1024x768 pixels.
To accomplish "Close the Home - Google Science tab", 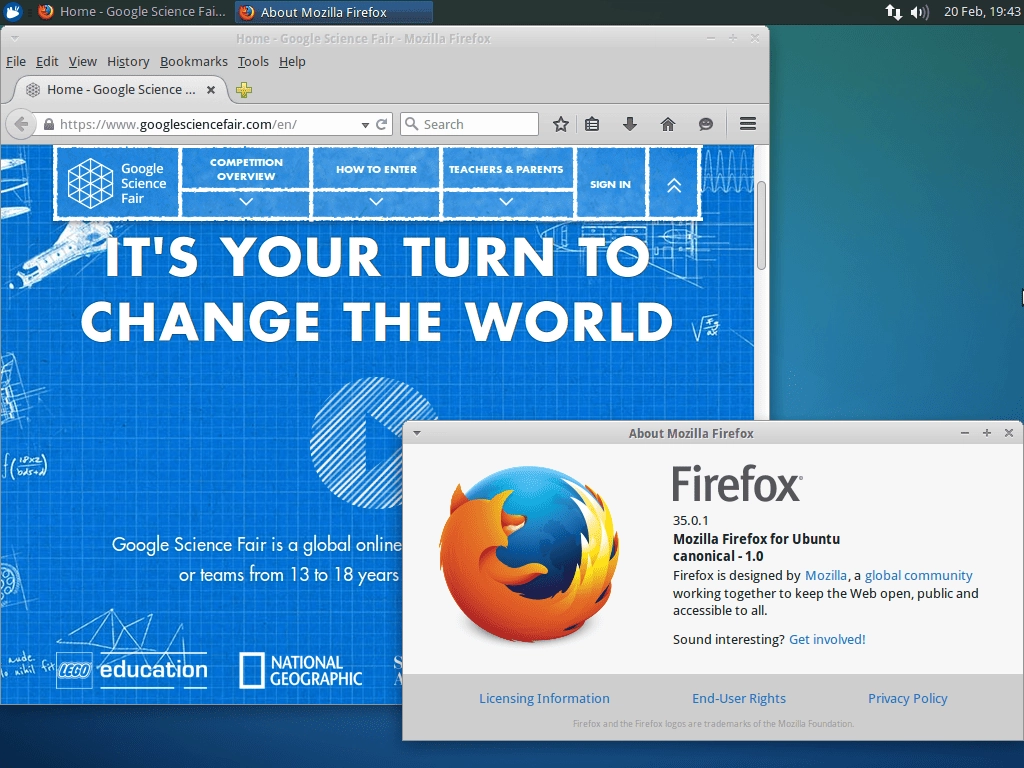I will [x=211, y=90].
